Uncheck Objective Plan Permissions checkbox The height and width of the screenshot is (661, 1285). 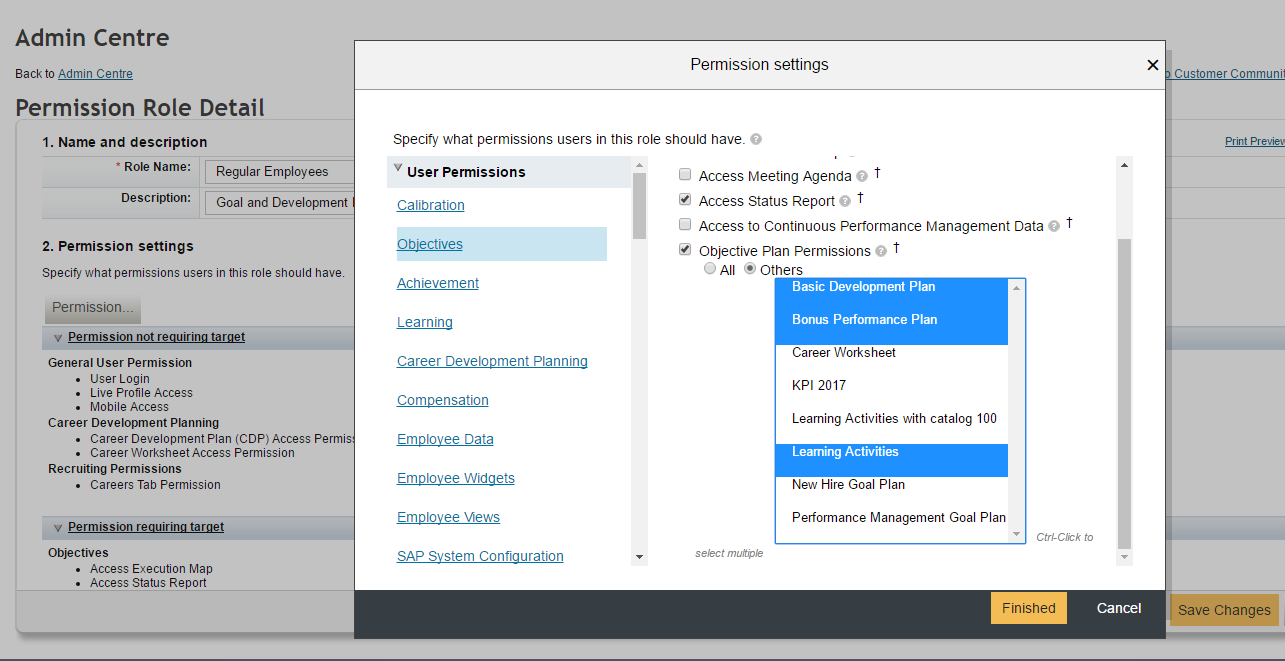pos(685,249)
